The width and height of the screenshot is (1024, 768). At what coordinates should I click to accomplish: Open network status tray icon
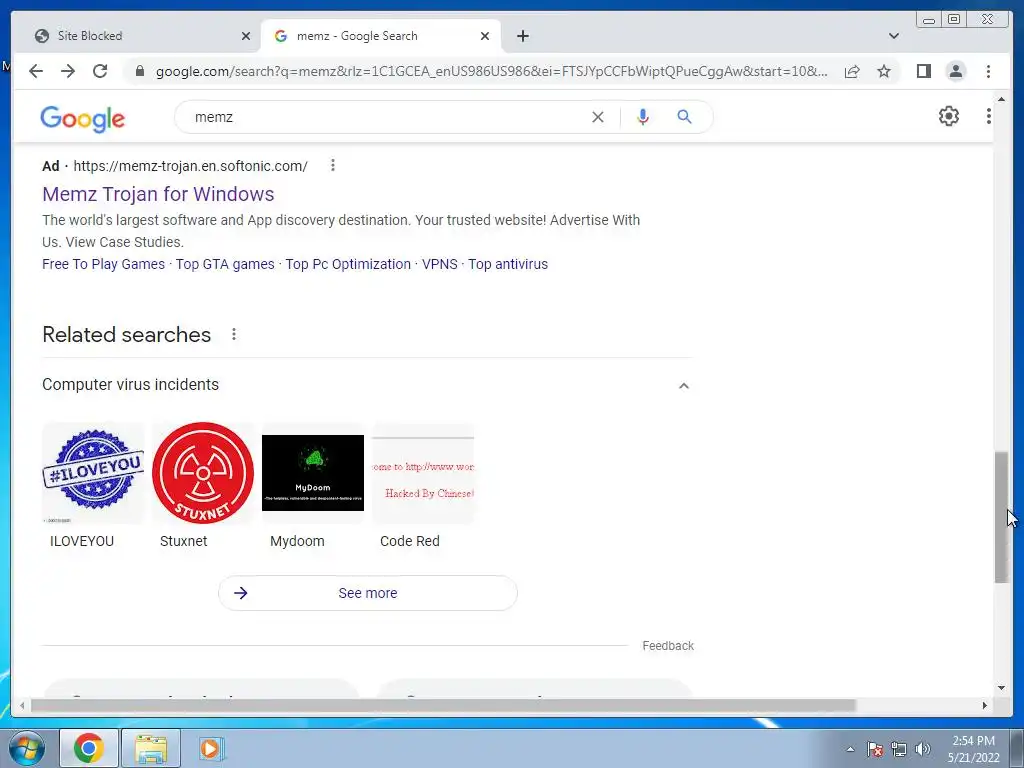[899, 749]
